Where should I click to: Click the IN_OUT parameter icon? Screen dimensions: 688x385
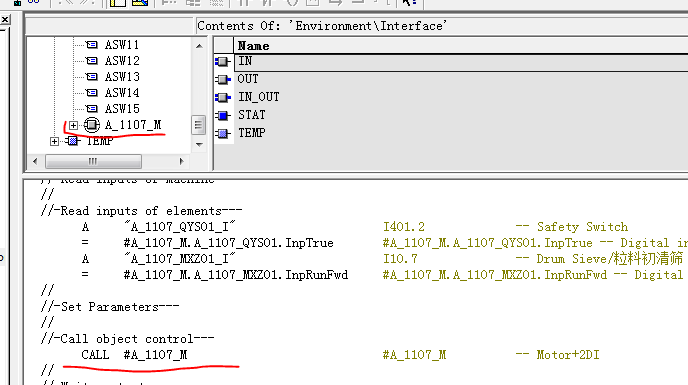223,97
